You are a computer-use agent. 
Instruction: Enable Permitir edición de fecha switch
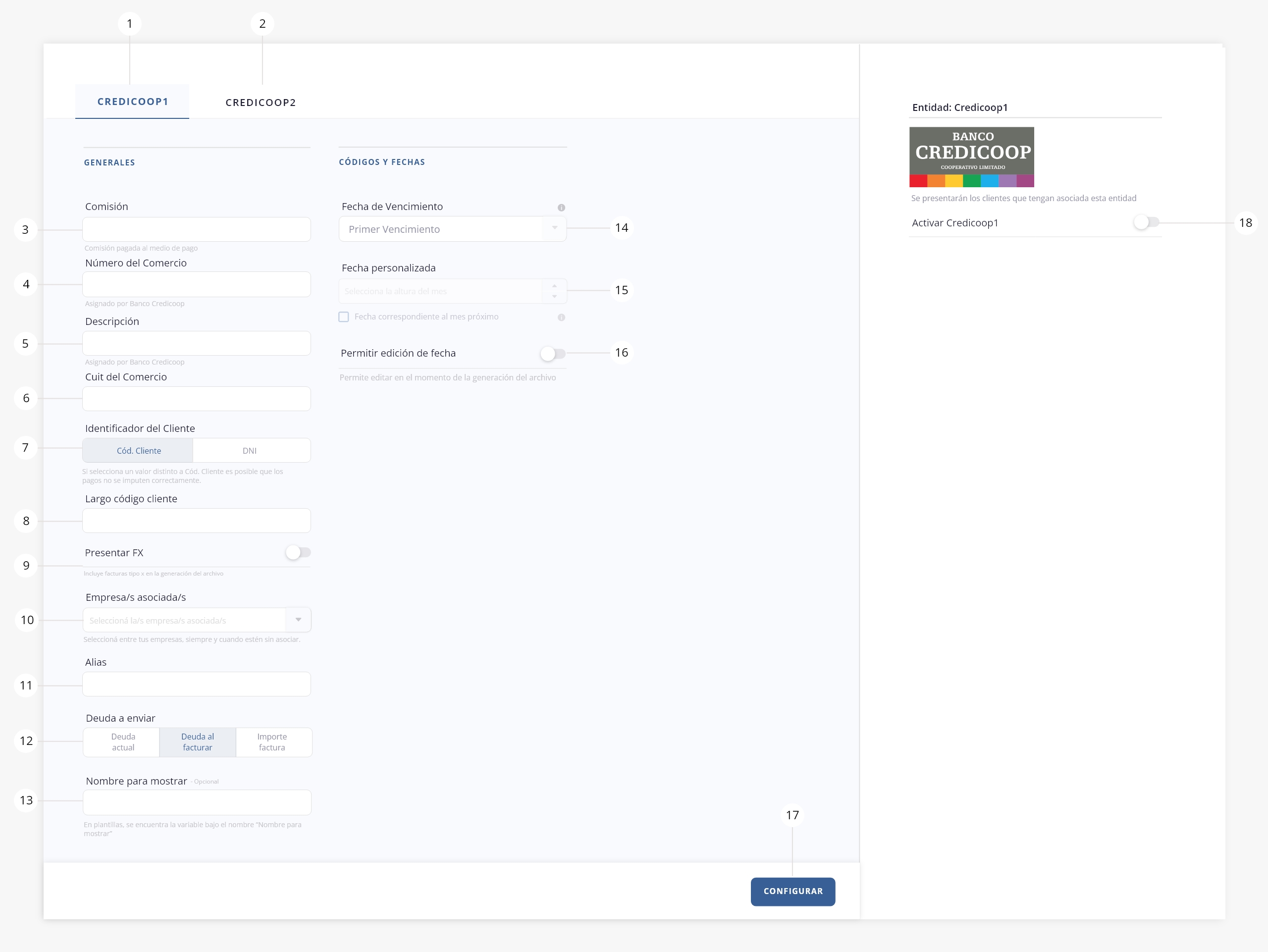pyautogui.click(x=553, y=354)
